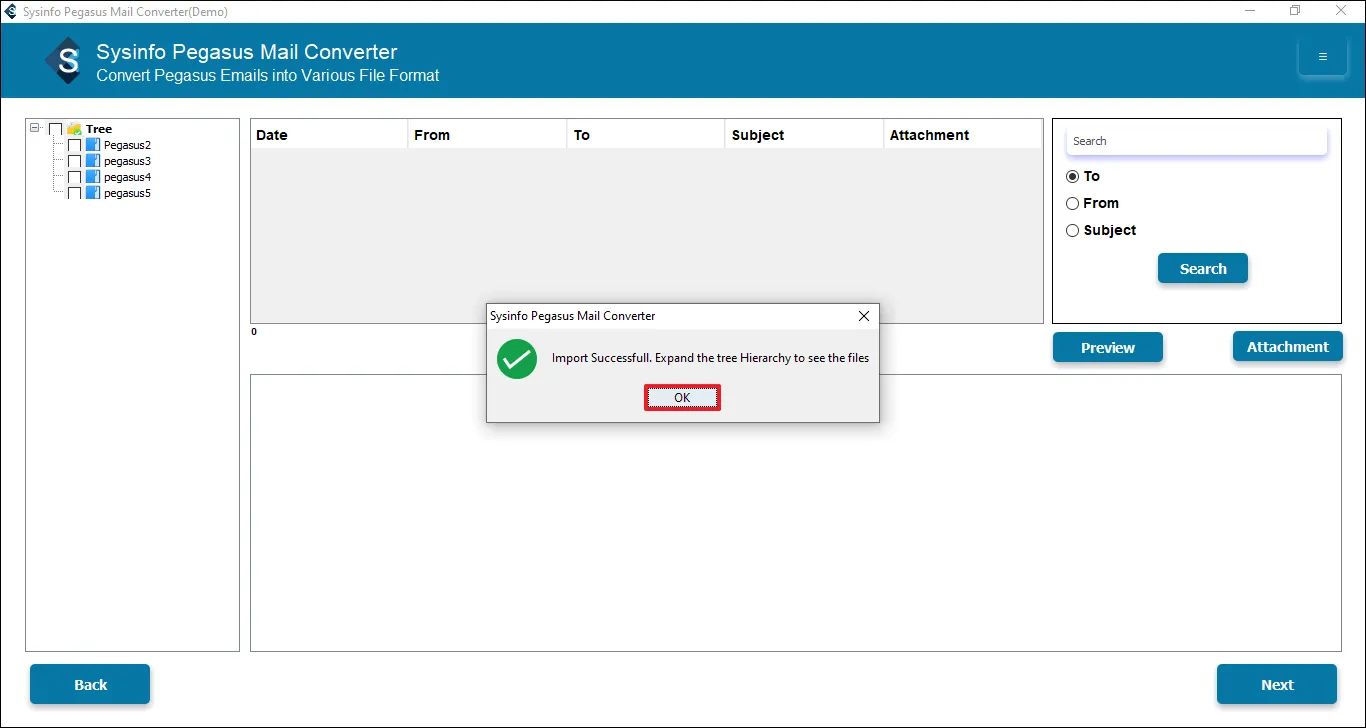Check the pegasus5 checkbox
The height and width of the screenshot is (728, 1366).
(x=74, y=193)
